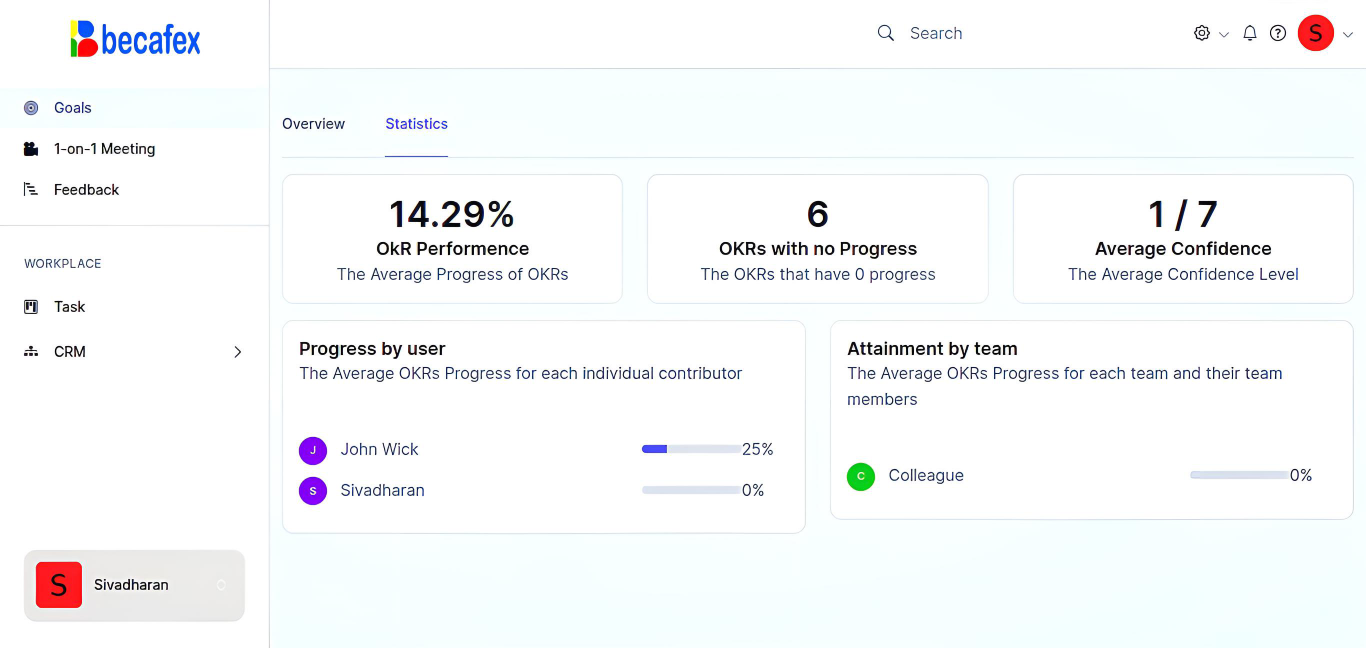Click the Sivadharan purple avatar in list

tap(313, 491)
